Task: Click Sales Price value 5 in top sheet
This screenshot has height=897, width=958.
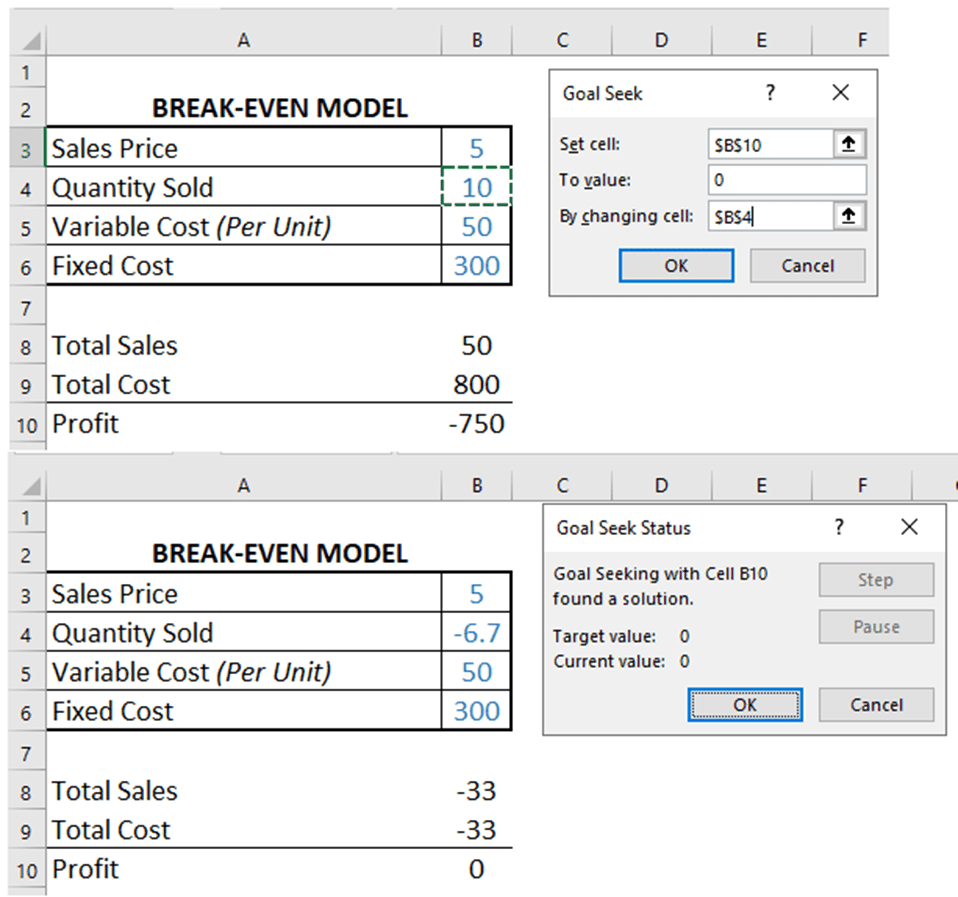Action: tap(477, 148)
